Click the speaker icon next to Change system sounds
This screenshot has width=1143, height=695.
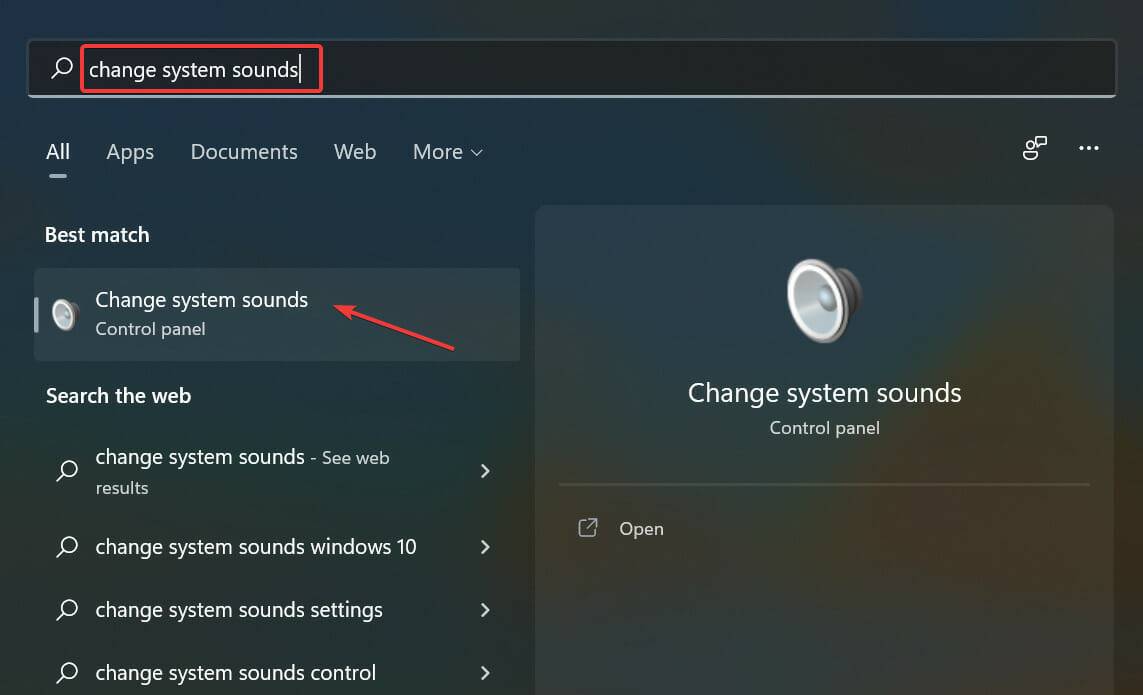coord(64,314)
